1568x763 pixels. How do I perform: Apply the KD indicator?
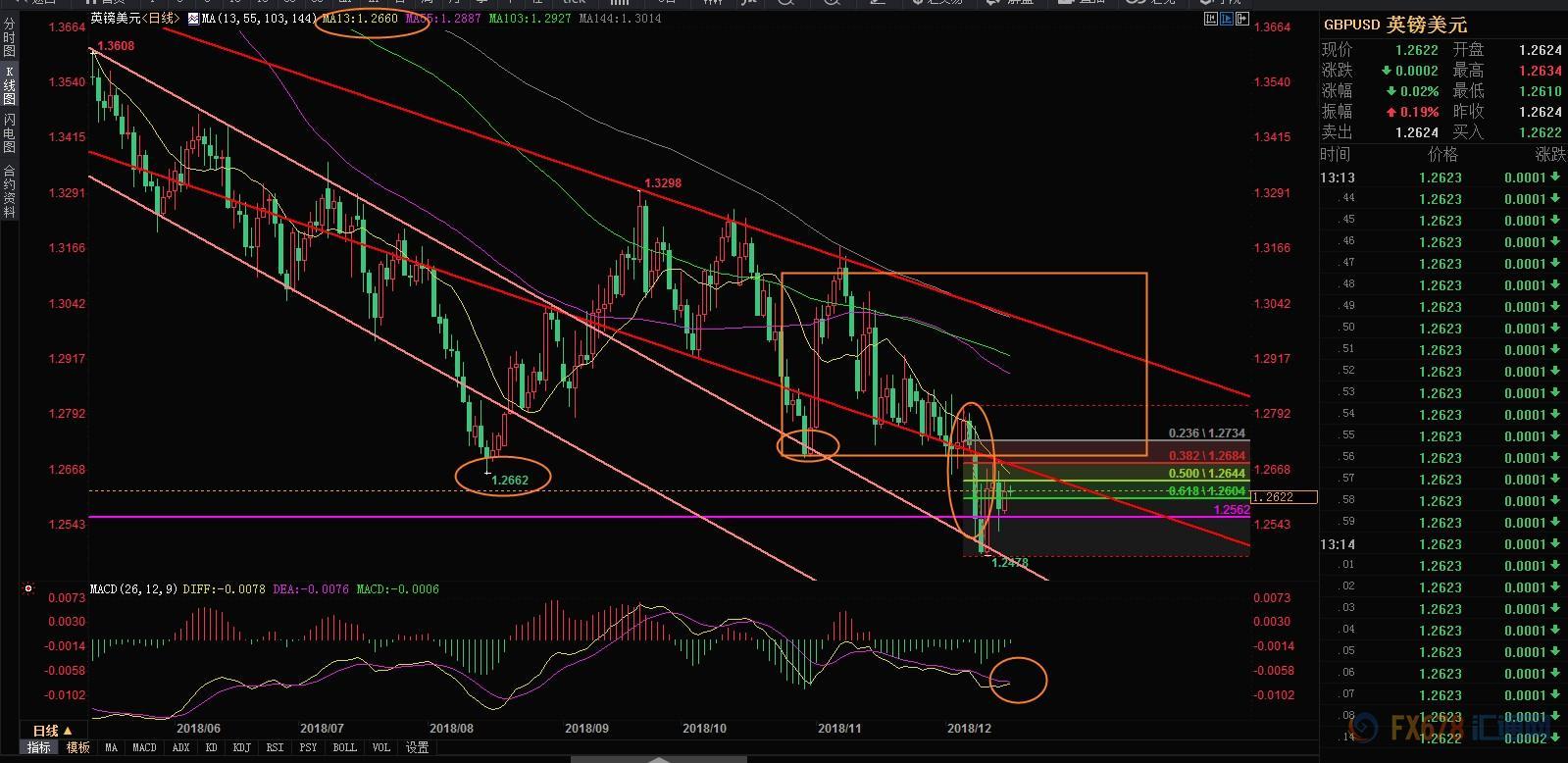(x=211, y=747)
